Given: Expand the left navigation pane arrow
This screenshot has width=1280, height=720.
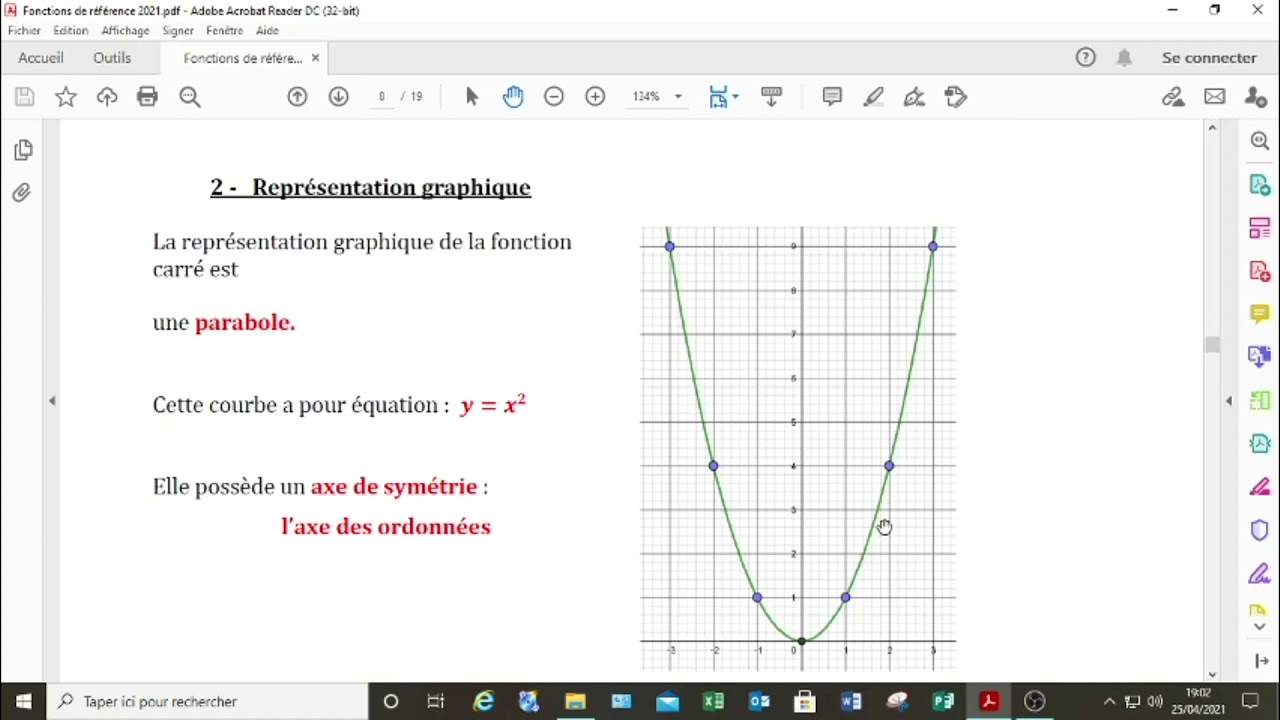Looking at the screenshot, I should click(52, 401).
